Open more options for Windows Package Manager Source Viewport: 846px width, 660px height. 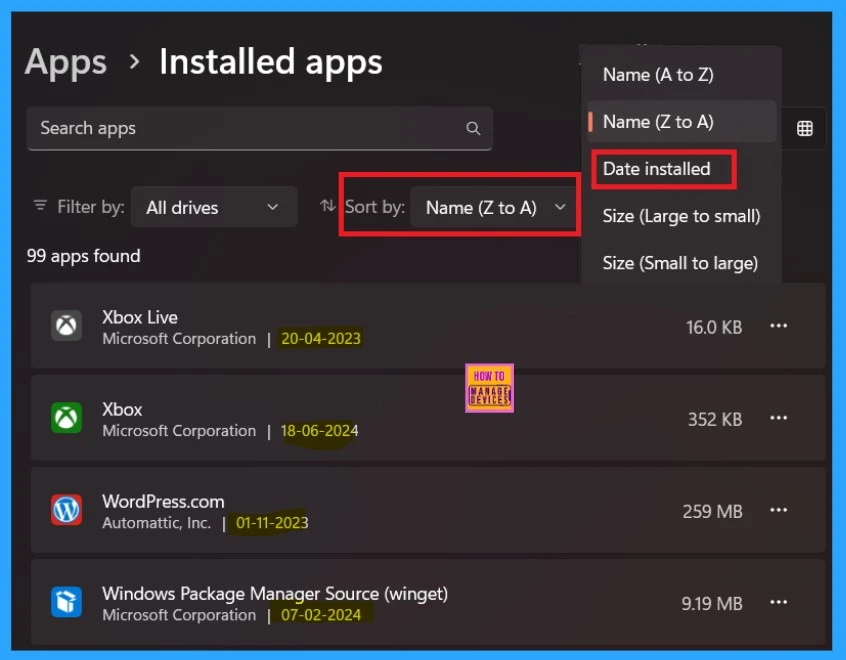pyautogui.click(x=779, y=602)
